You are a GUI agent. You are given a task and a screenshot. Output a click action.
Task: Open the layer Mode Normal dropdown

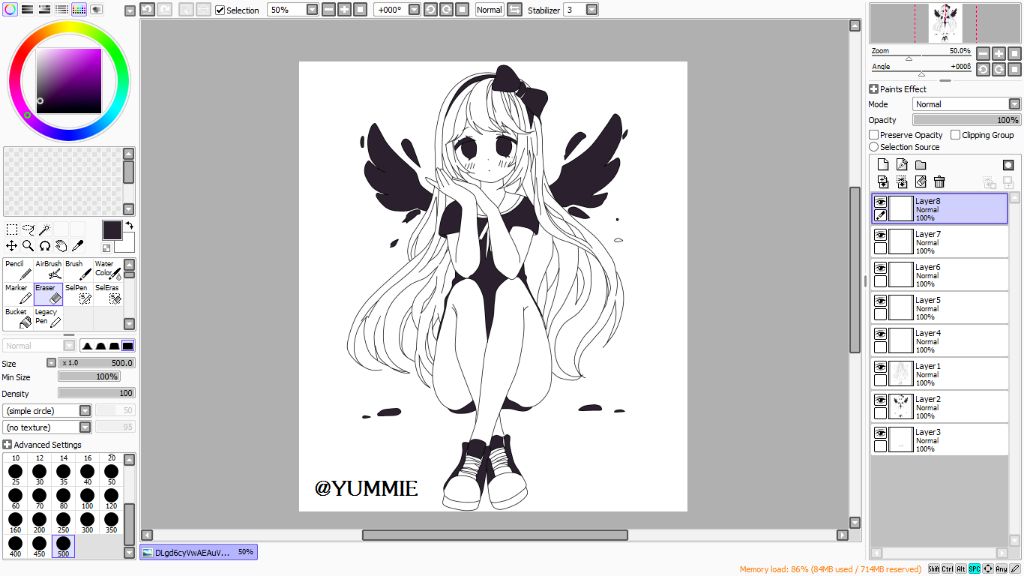pos(1014,104)
